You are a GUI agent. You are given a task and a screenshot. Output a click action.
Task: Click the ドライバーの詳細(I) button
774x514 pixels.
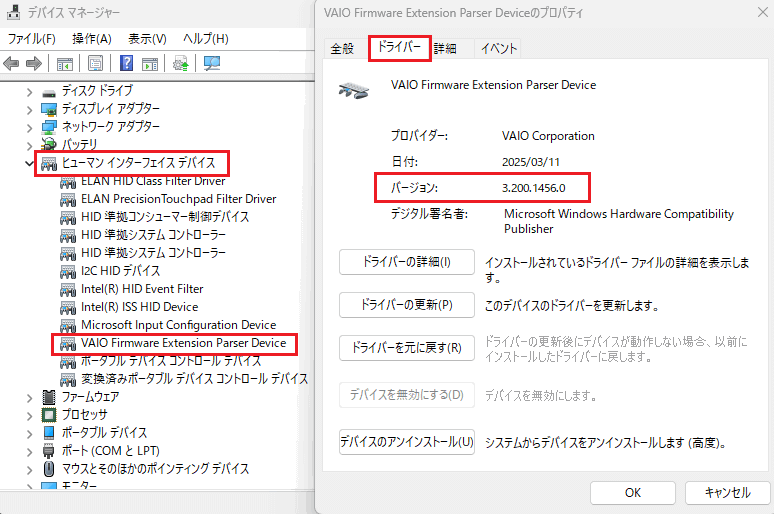407,262
